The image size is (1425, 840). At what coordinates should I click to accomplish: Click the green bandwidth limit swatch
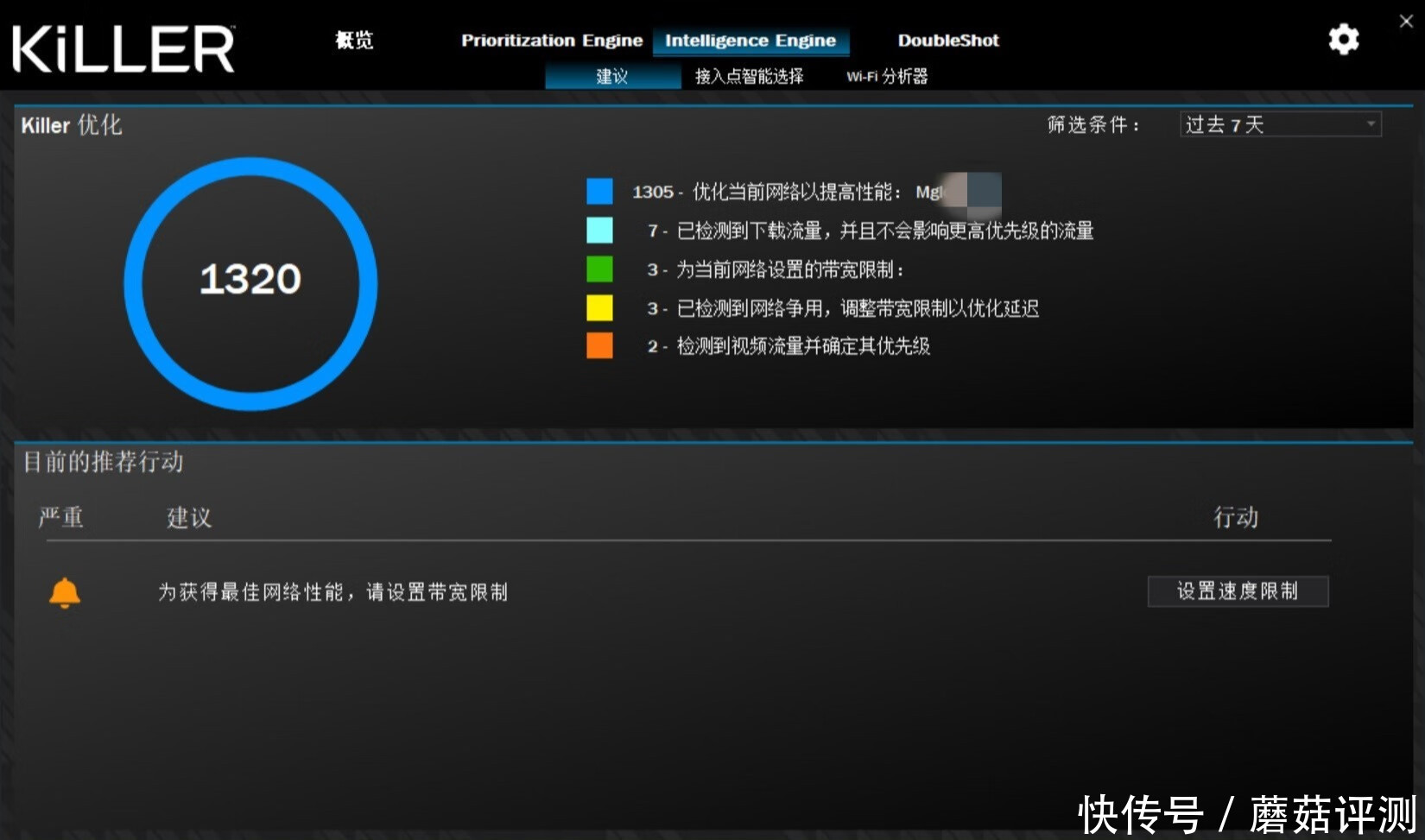coord(599,269)
